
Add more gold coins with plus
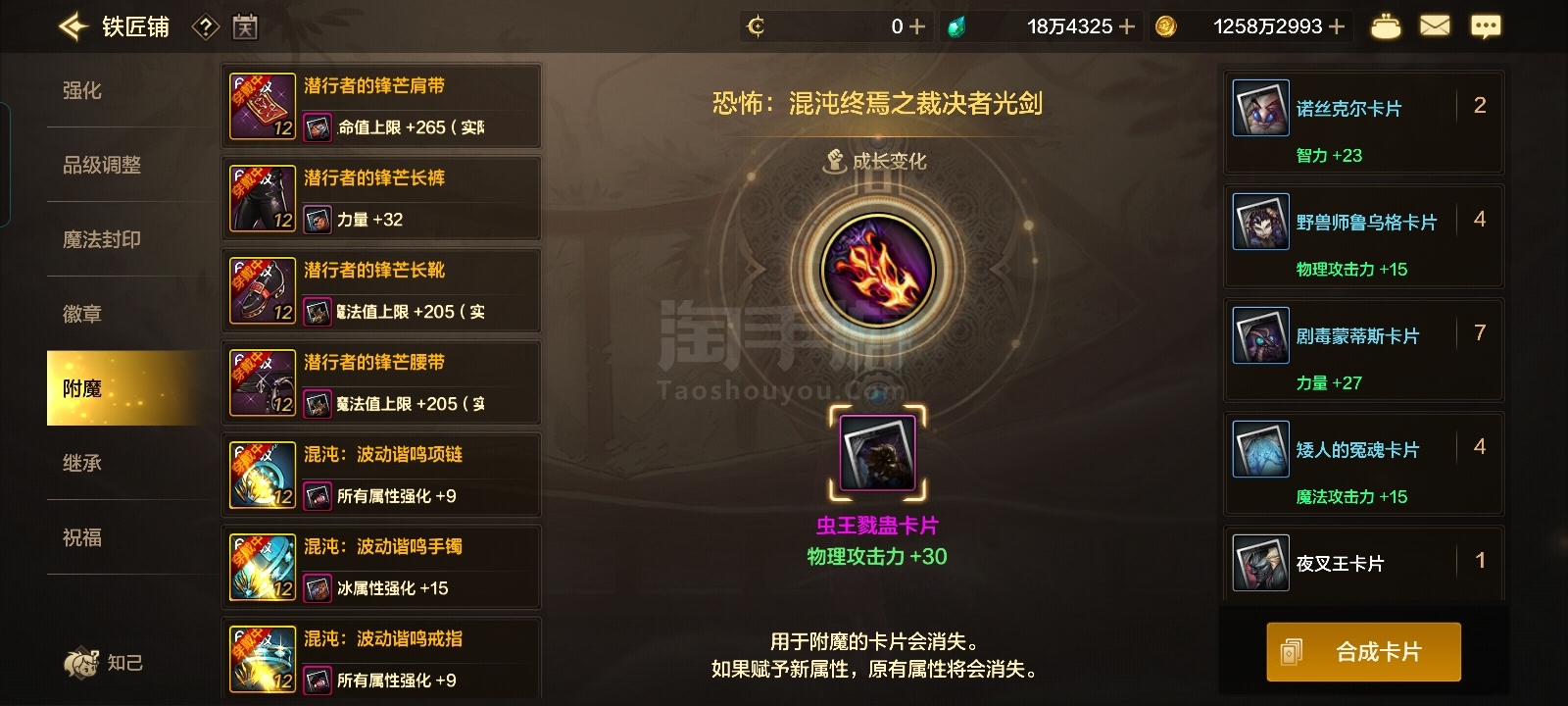click(x=1336, y=26)
